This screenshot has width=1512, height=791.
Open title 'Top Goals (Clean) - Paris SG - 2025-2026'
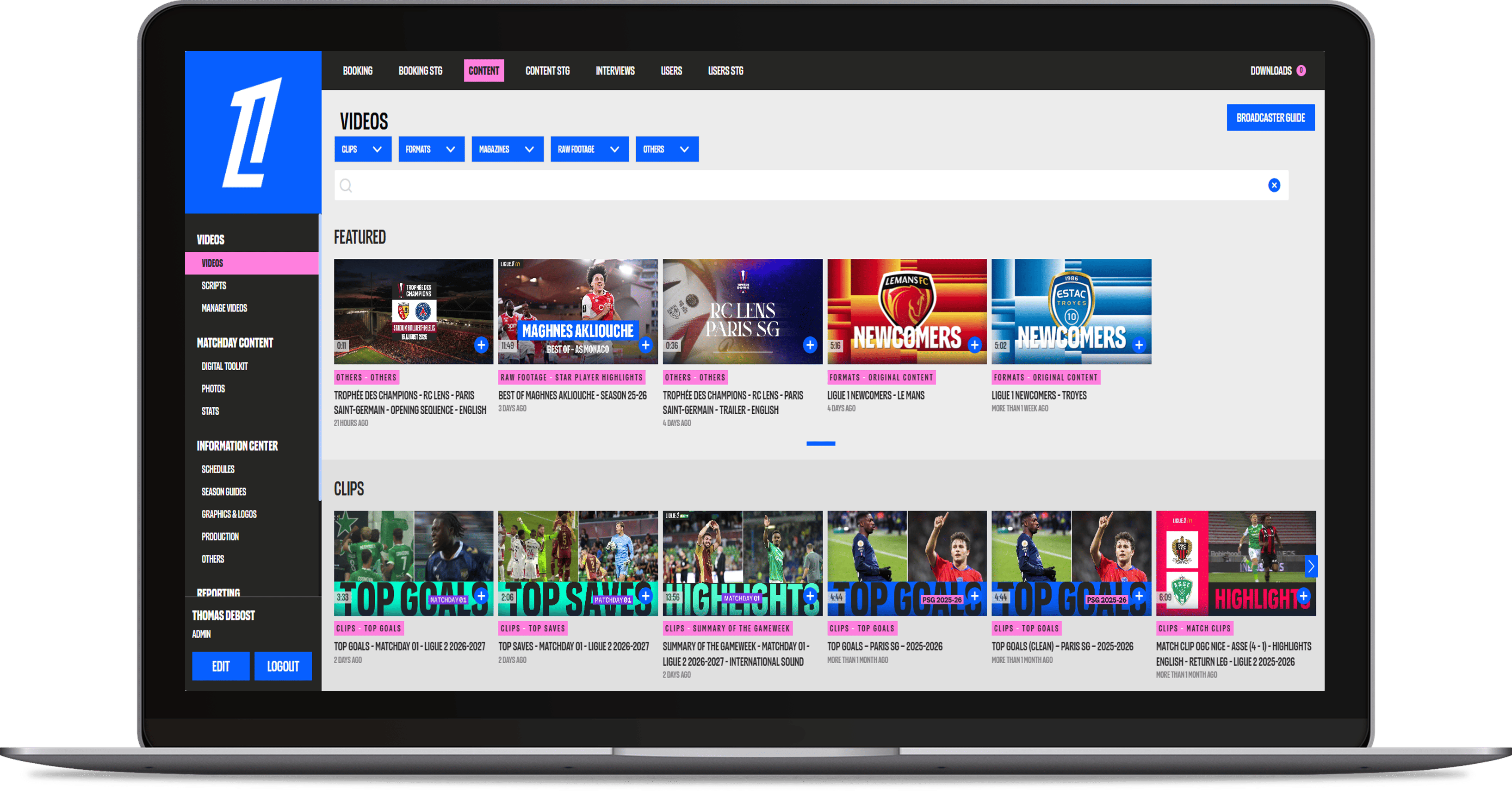(1062, 646)
